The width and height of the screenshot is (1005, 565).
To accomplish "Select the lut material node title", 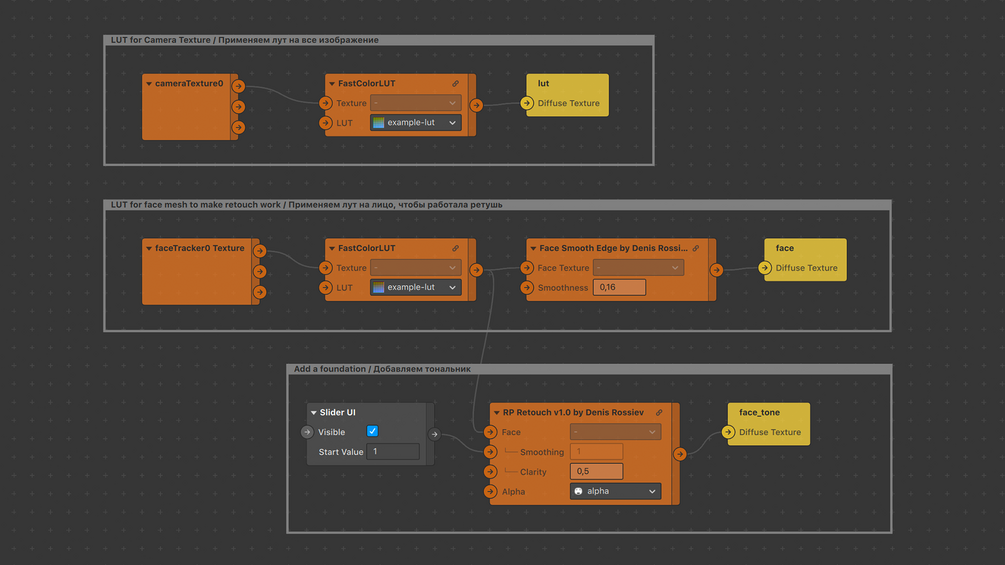I will (x=544, y=83).
